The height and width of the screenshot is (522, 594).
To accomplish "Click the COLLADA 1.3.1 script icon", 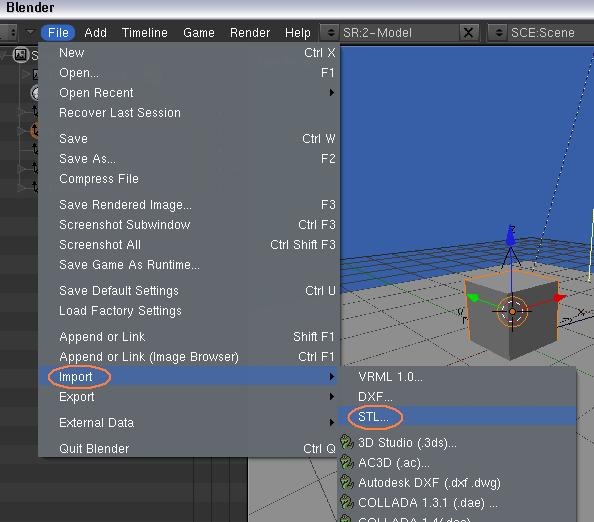I will coord(346,503).
